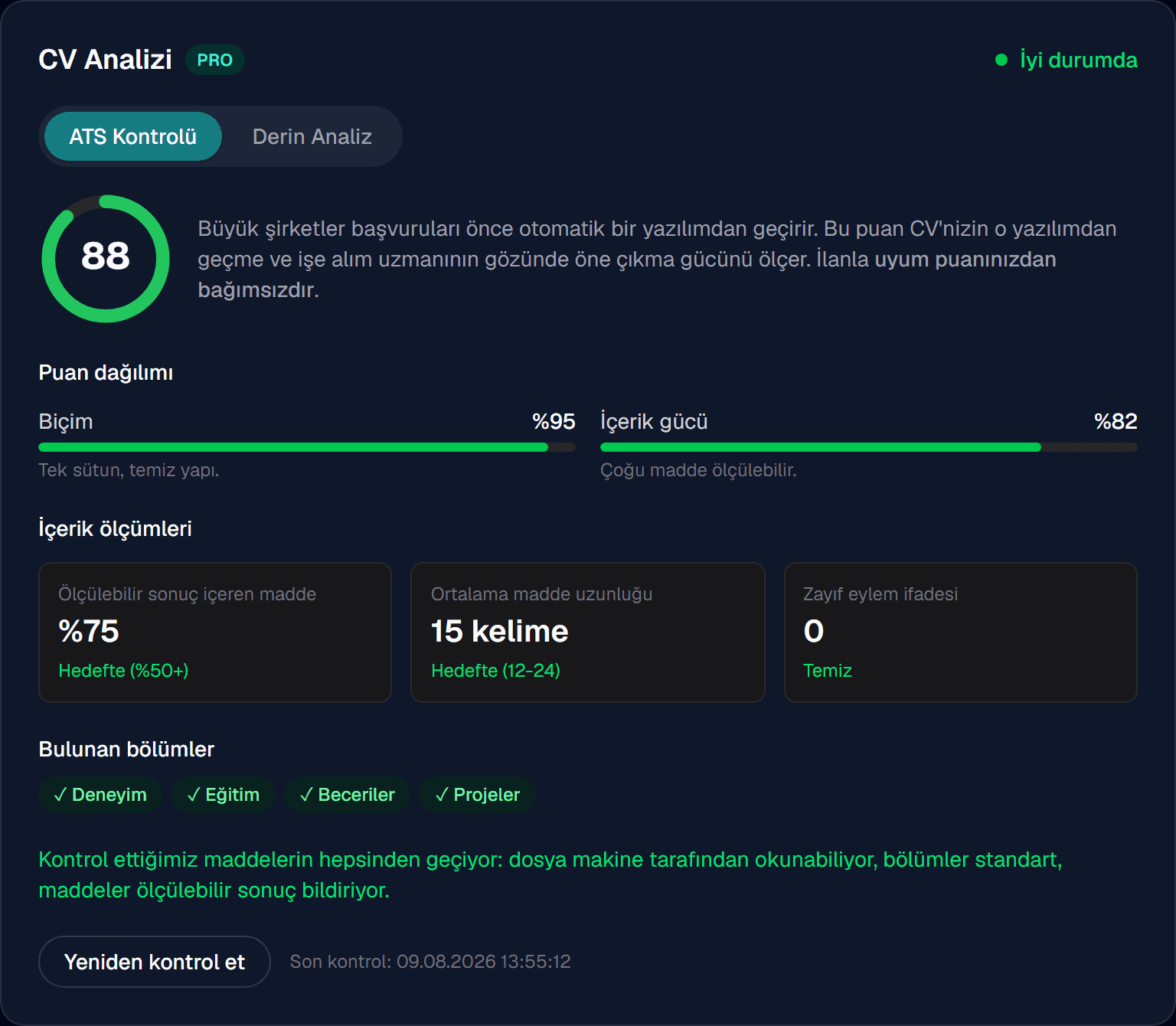The height and width of the screenshot is (1026, 1176).
Task: Select the ATS Kontrolü tab
Action: coord(133,136)
